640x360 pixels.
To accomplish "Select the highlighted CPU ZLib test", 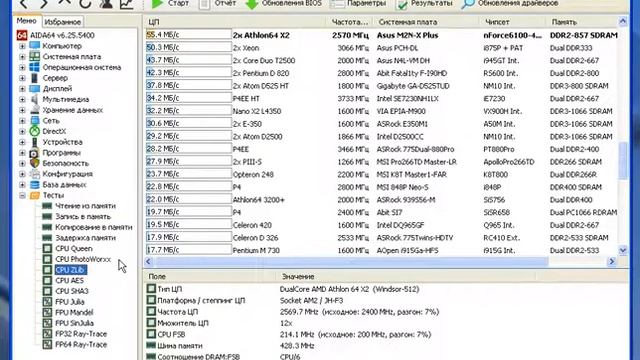I will point(70,269).
